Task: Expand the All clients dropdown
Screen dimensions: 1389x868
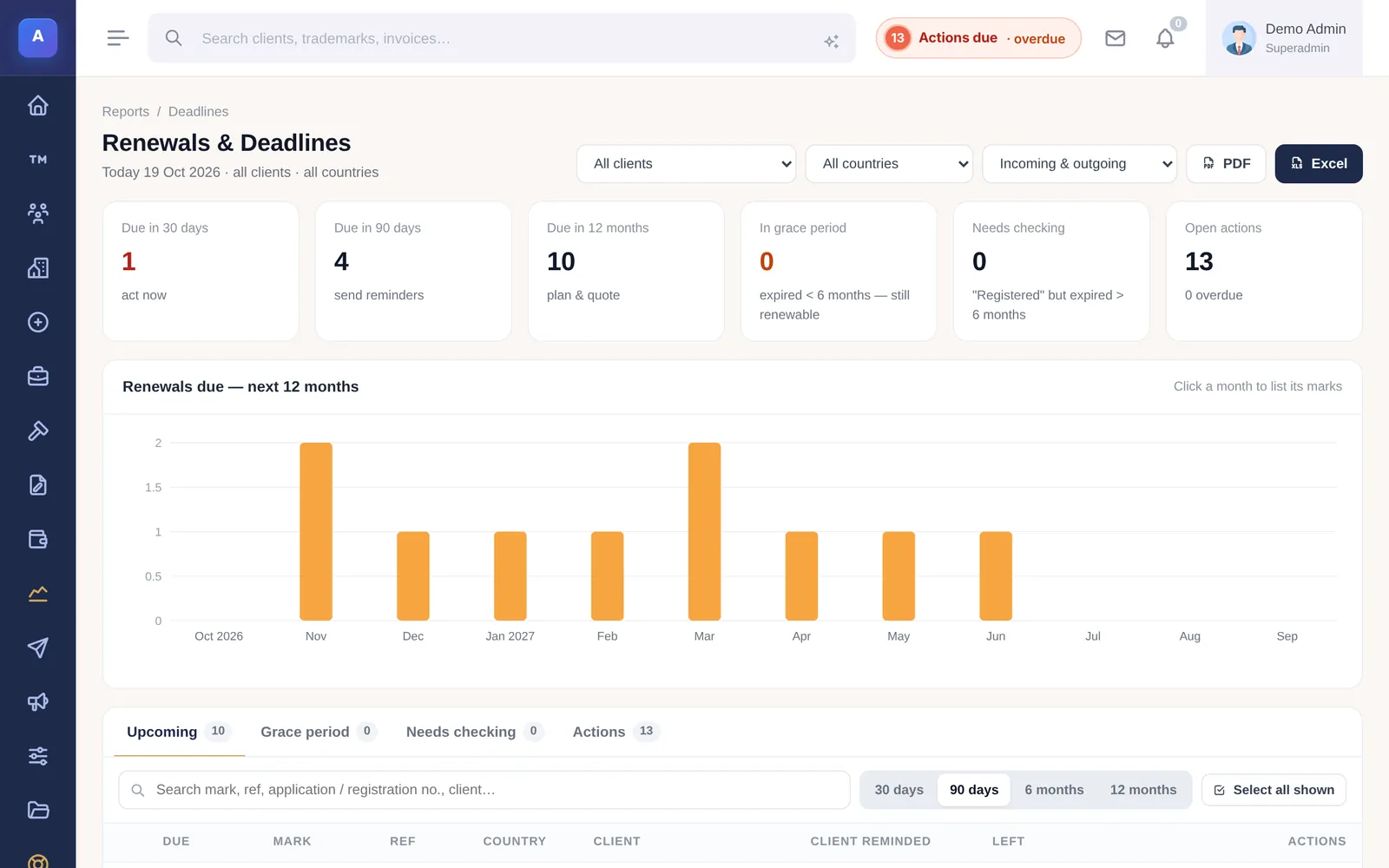Action: tap(687, 164)
